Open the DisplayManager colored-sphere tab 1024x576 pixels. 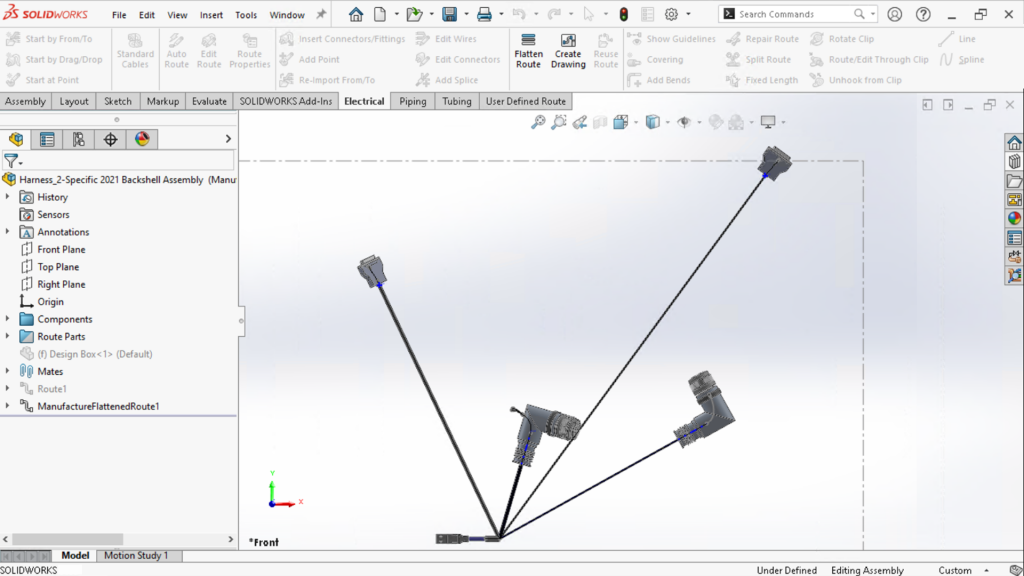click(x=142, y=139)
